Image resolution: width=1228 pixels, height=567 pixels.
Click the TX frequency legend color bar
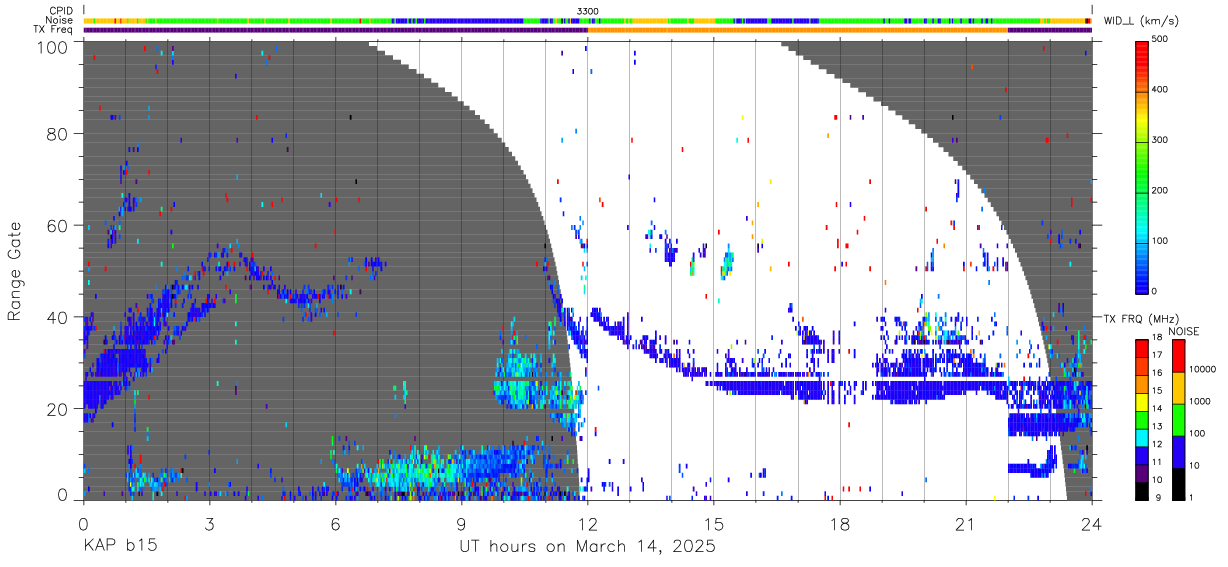(1142, 420)
